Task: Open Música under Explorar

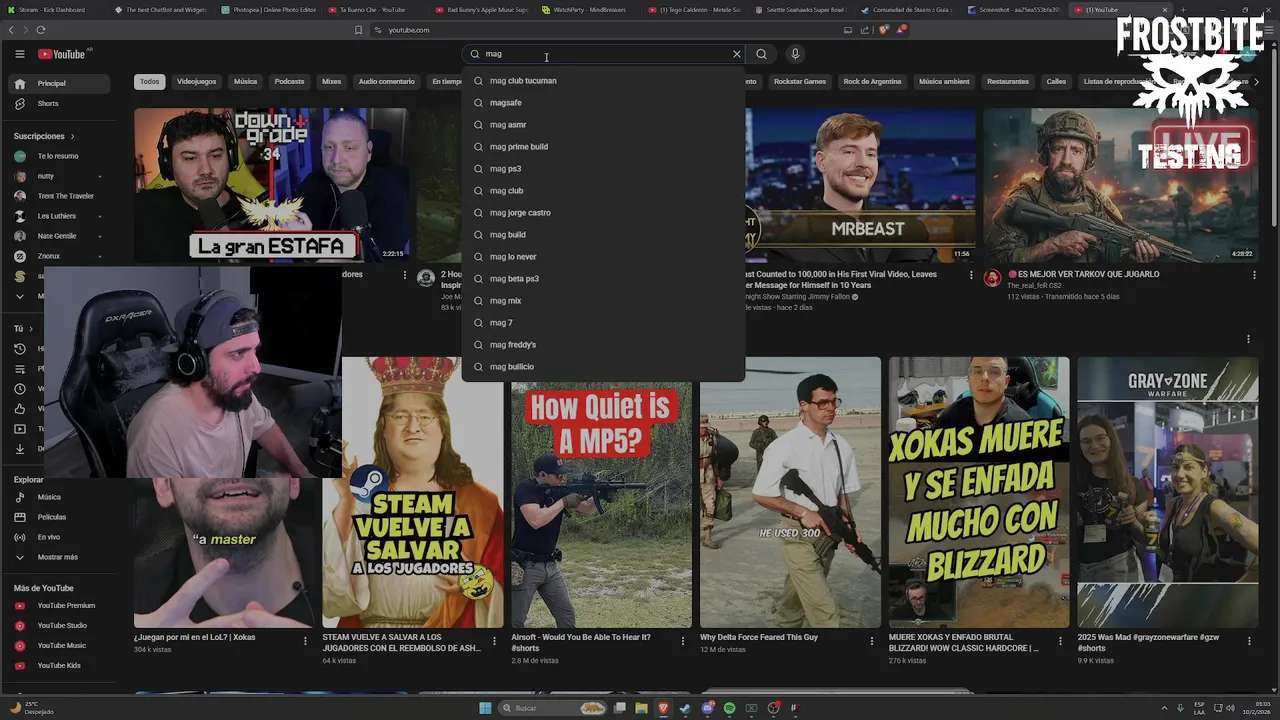Action: [60, 497]
